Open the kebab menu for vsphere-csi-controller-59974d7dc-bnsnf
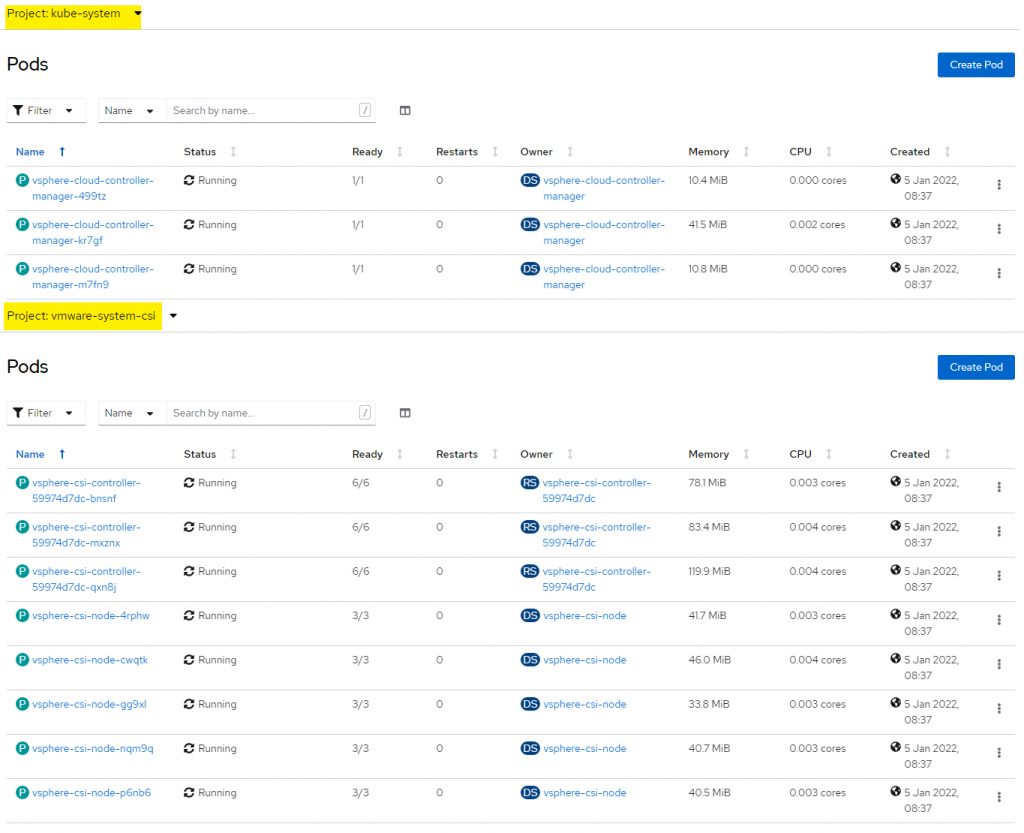The height and width of the screenshot is (833, 1024). click(998, 487)
